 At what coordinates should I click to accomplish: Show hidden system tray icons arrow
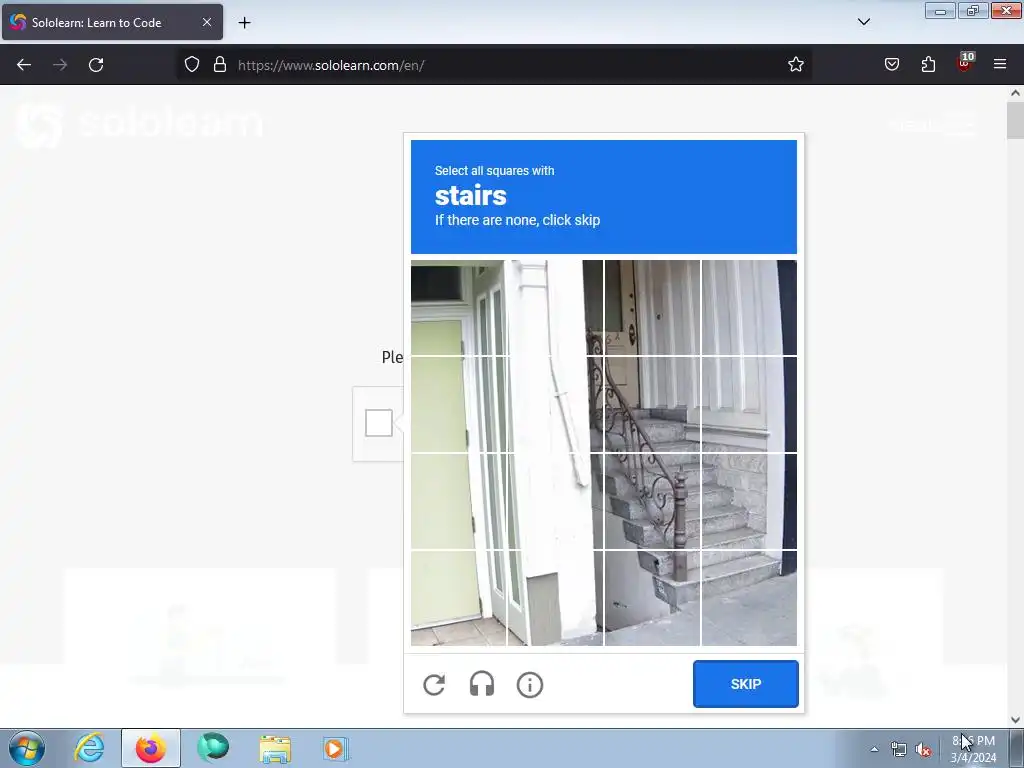(x=874, y=749)
